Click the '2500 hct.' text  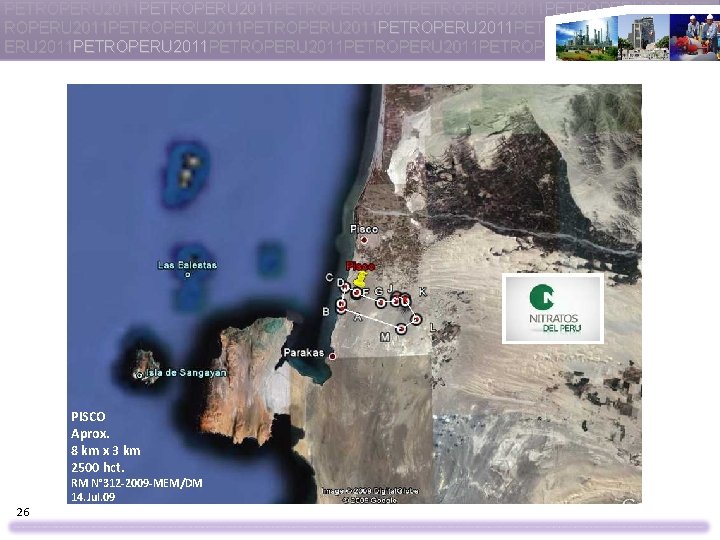point(98,467)
